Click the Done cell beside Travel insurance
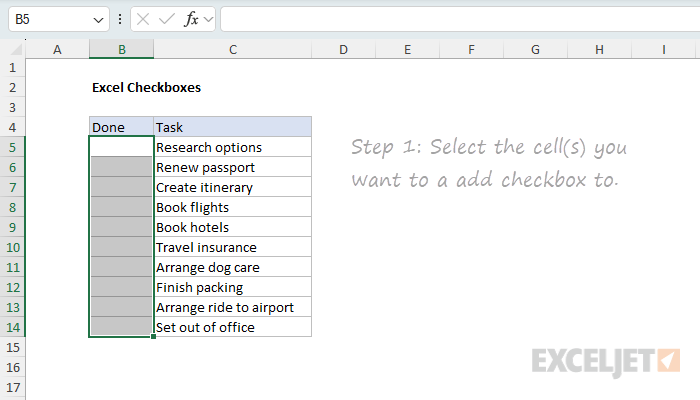 coord(121,247)
